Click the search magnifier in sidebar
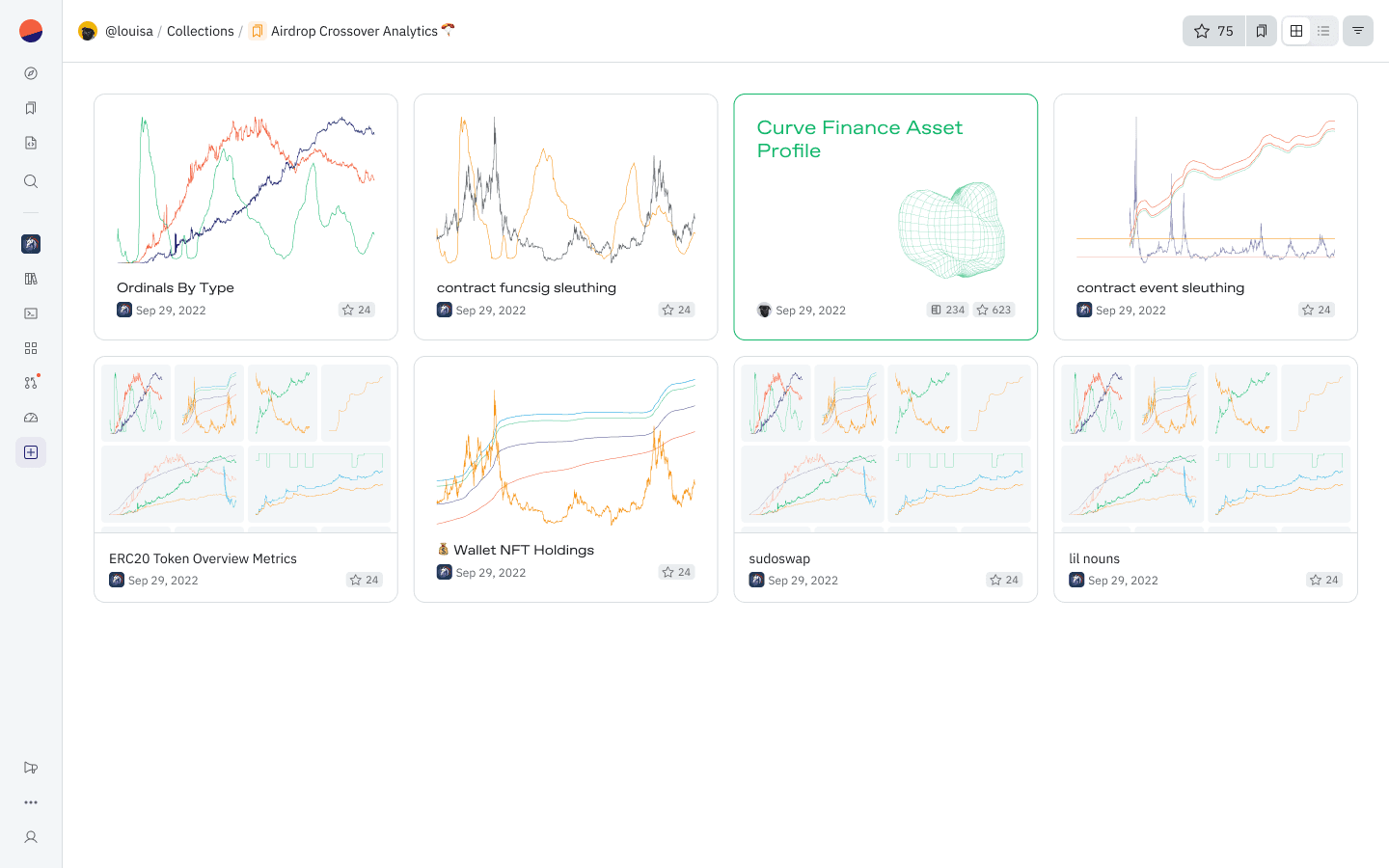Image resolution: width=1389 pixels, height=868 pixels. point(31,181)
